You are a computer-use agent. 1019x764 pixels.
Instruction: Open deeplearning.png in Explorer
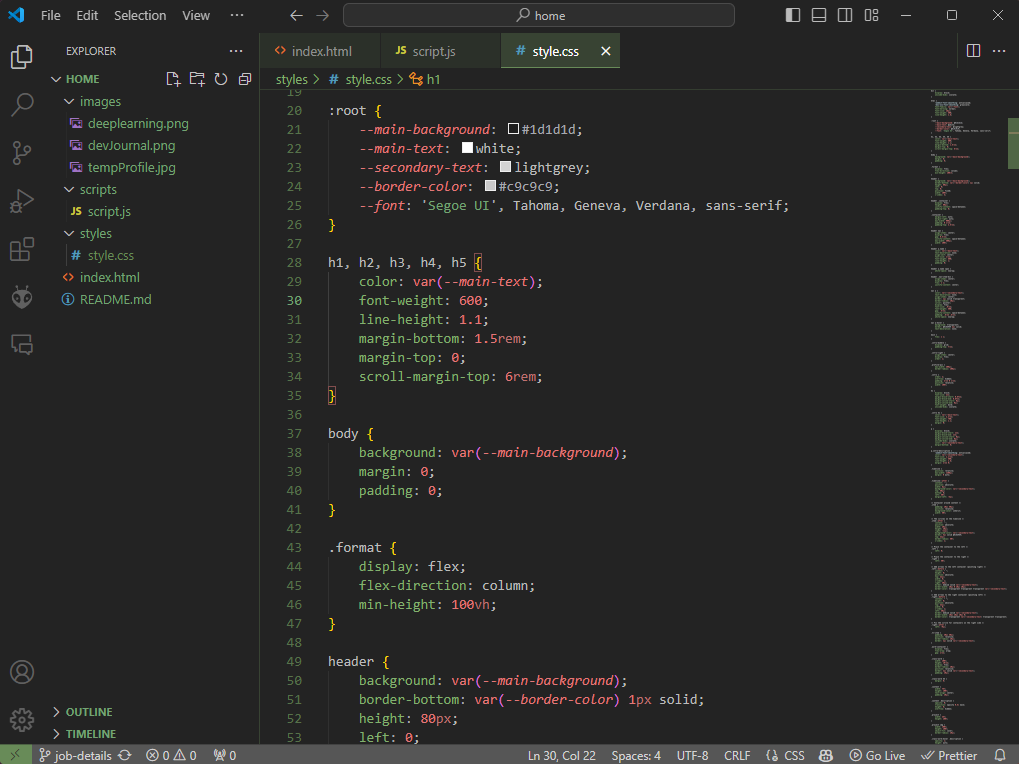click(x=138, y=123)
